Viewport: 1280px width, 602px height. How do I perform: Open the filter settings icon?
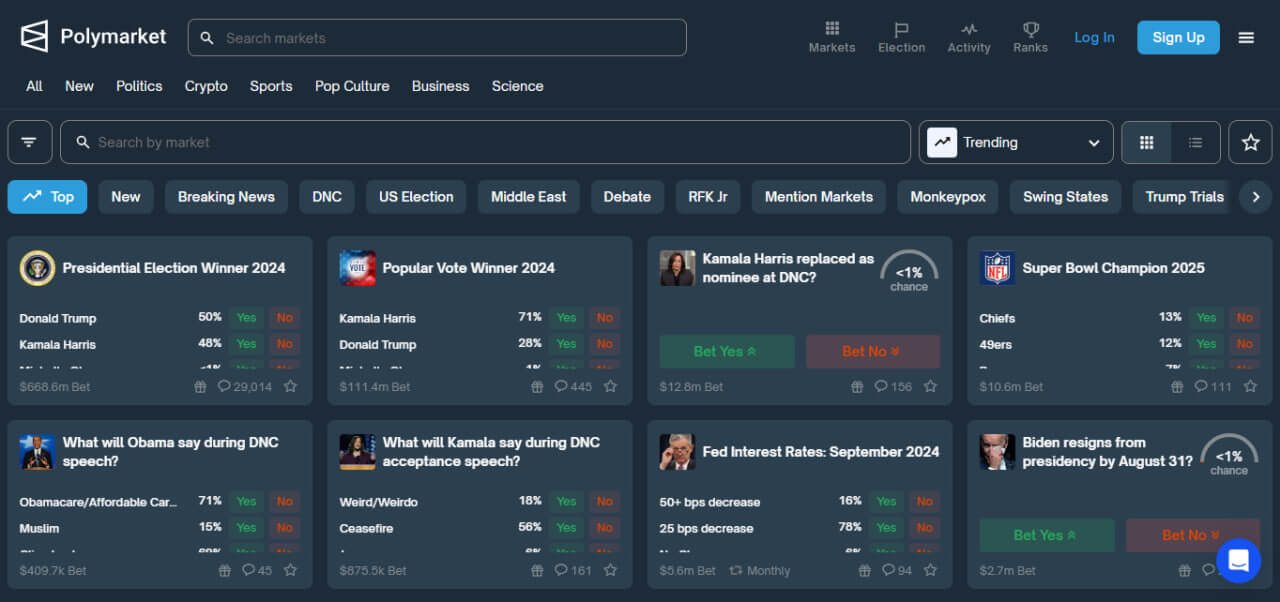click(x=30, y=142)
